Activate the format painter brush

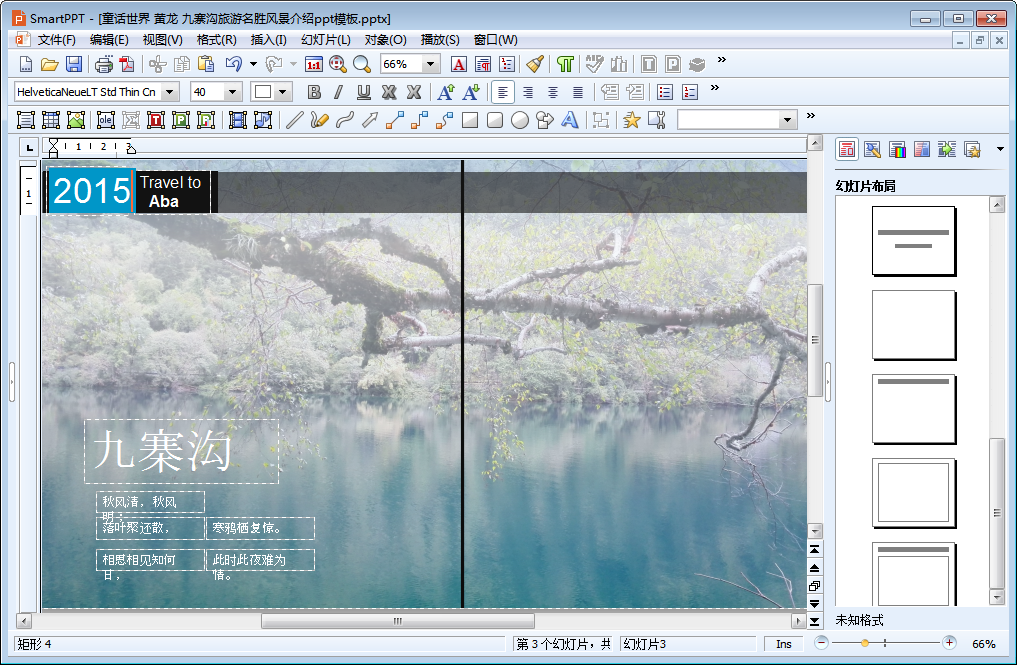coord(535,64)
